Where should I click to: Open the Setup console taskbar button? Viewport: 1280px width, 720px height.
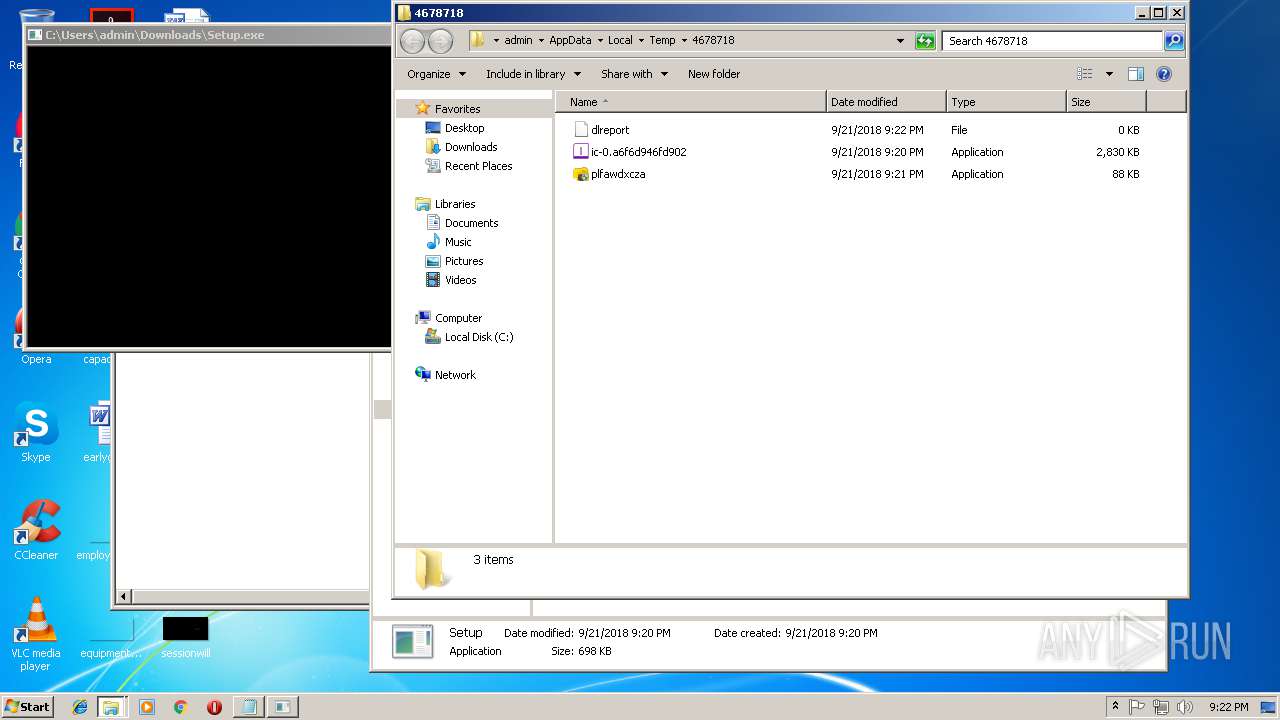coord(282,707)
